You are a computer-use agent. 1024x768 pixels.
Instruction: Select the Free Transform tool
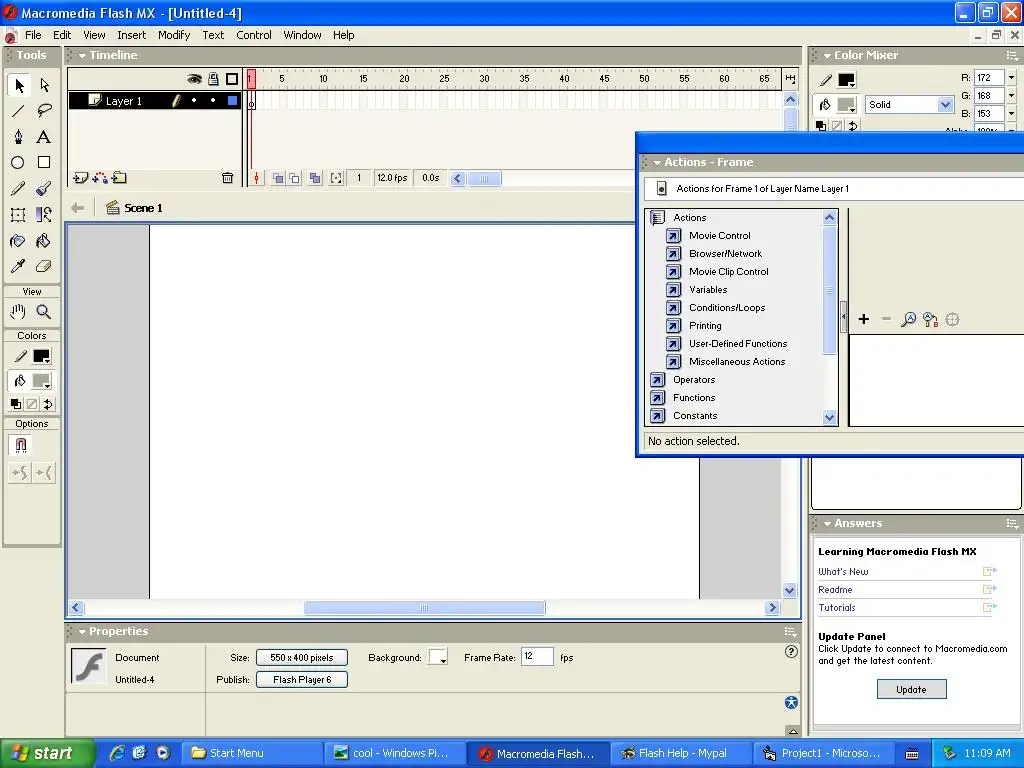point(18,214)
